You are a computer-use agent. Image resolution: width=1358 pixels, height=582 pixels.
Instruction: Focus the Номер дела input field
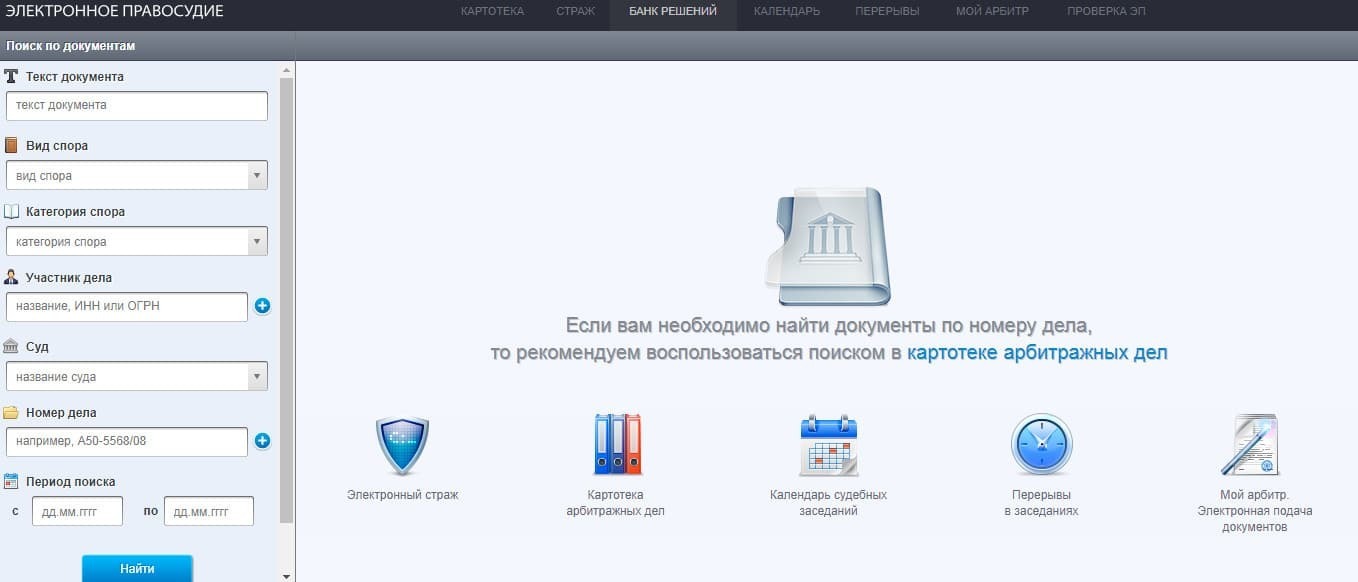(x=126, y=441)
